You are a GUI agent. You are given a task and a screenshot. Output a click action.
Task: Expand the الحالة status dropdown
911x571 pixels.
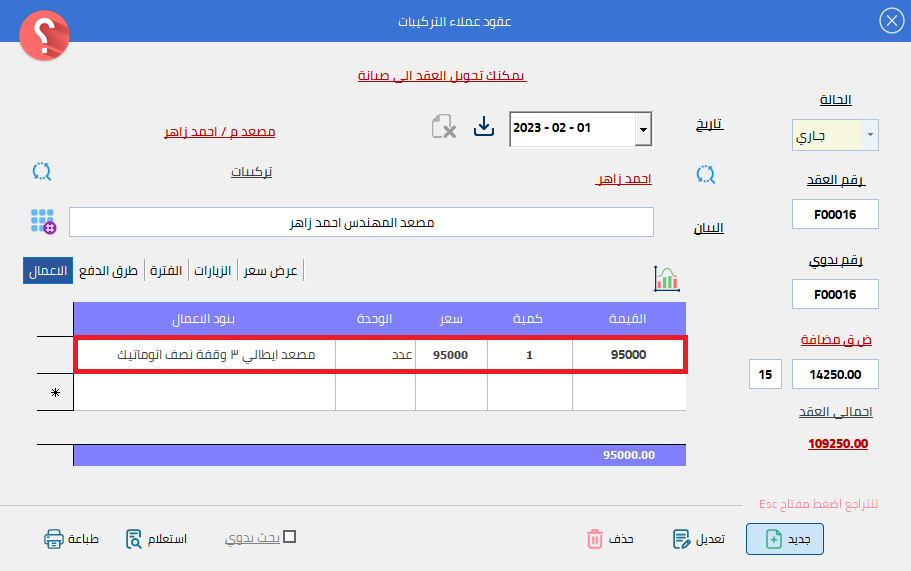coord(869,135)
